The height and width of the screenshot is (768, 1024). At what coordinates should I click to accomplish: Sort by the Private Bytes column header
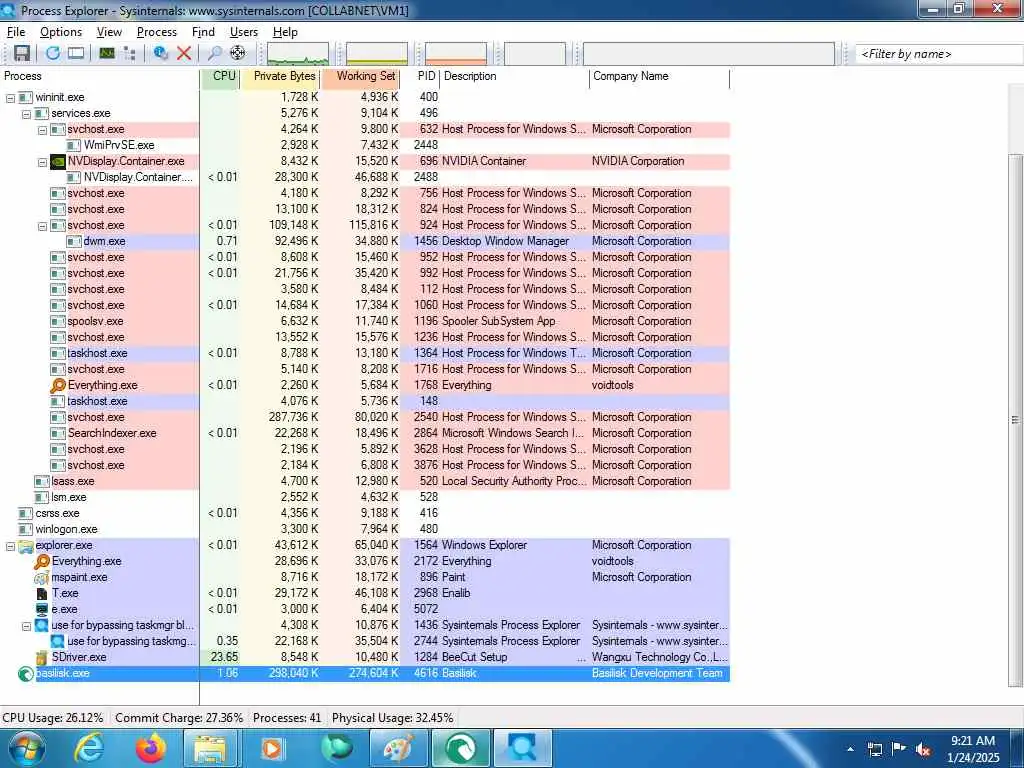pos(280,76)
